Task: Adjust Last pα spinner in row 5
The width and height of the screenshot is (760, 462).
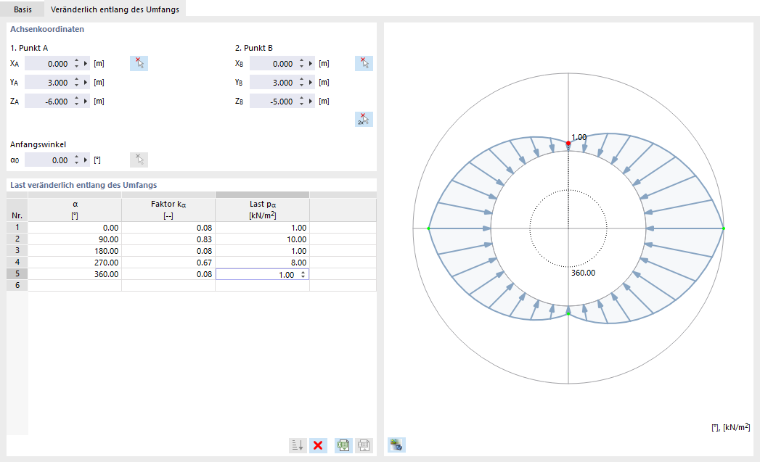Action: [x=303, y=274]
